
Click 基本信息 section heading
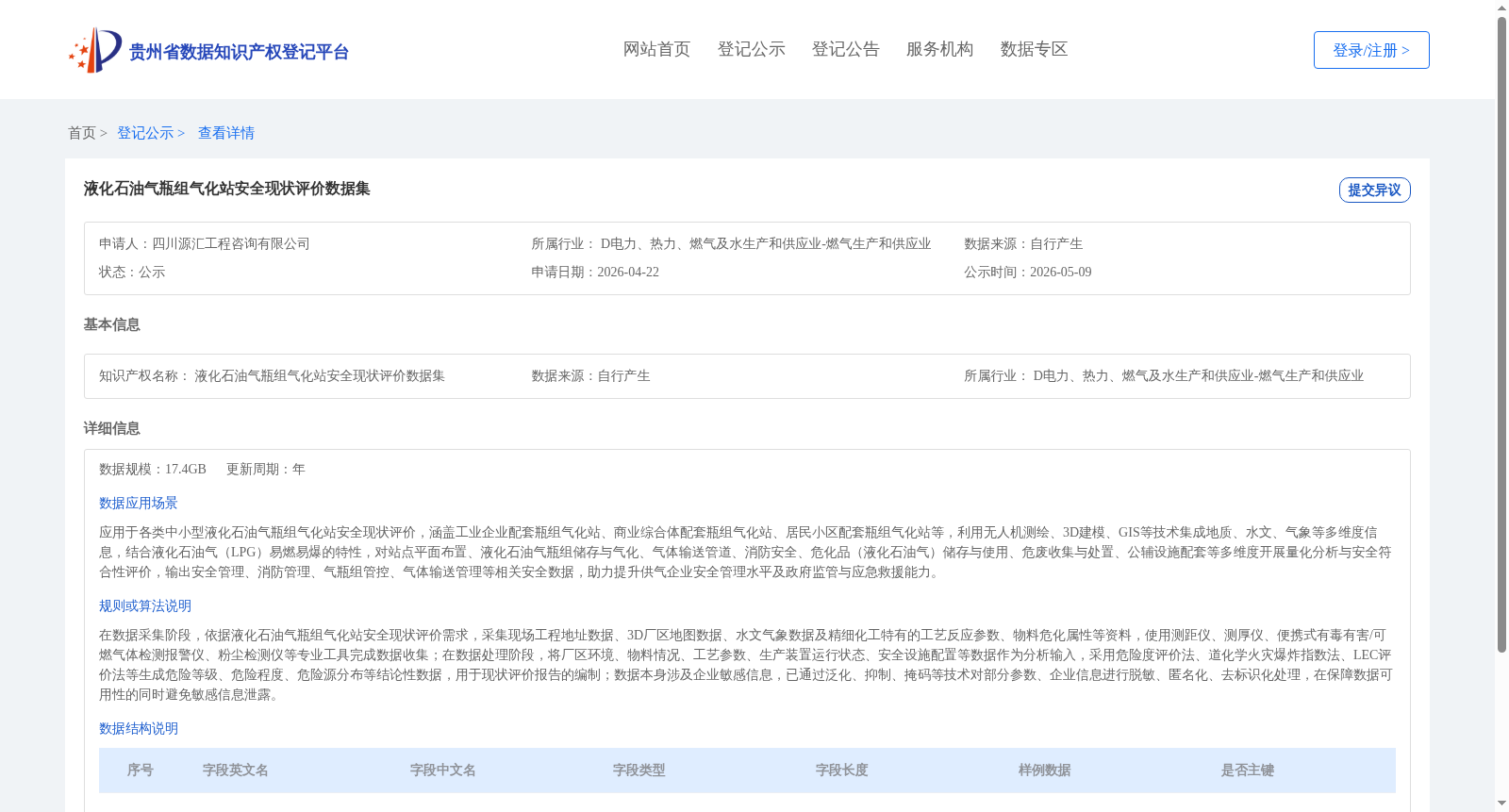tap(111, 324)
